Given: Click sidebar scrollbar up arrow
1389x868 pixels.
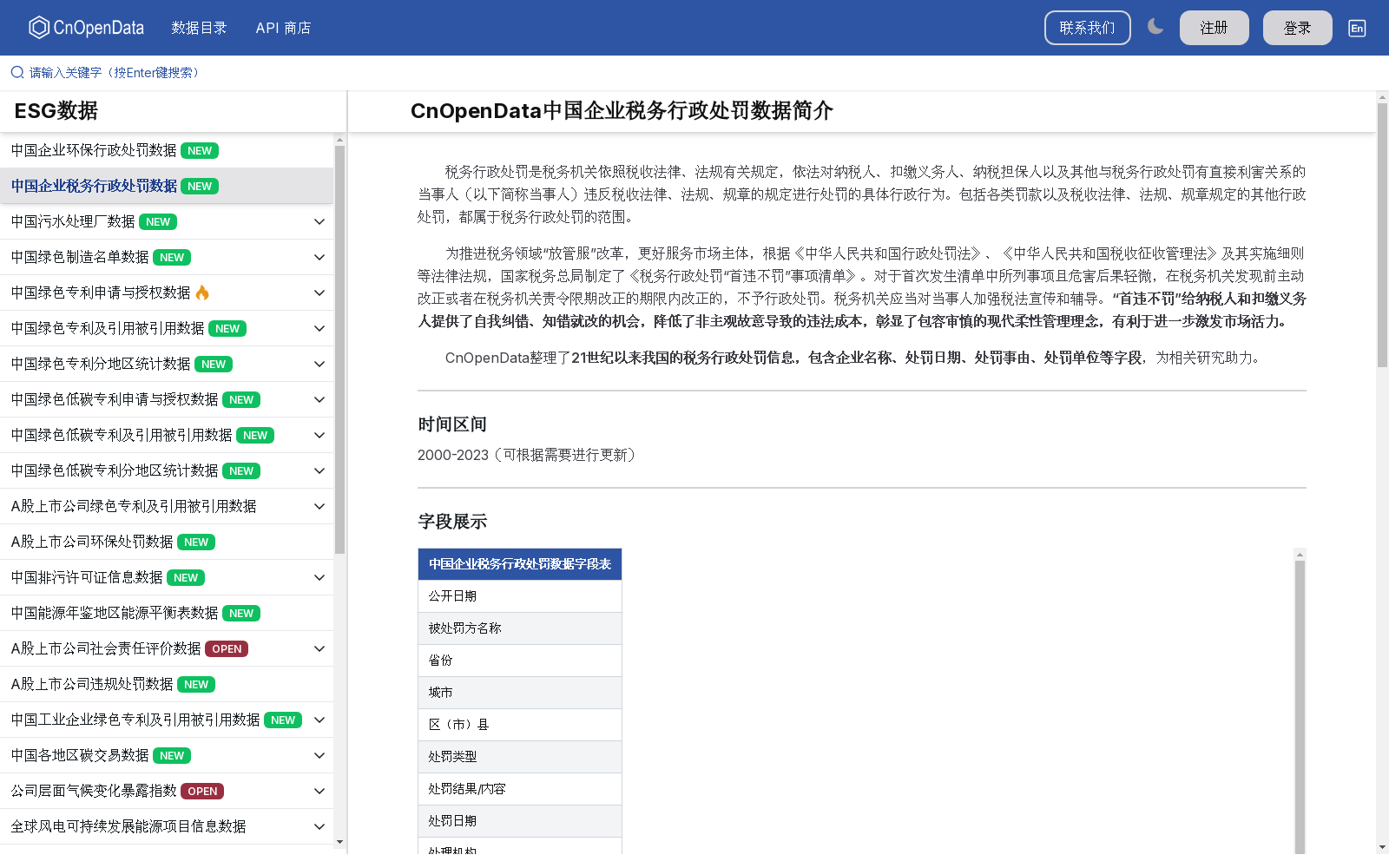Looking at the screenshot, I should click(339, 139).
